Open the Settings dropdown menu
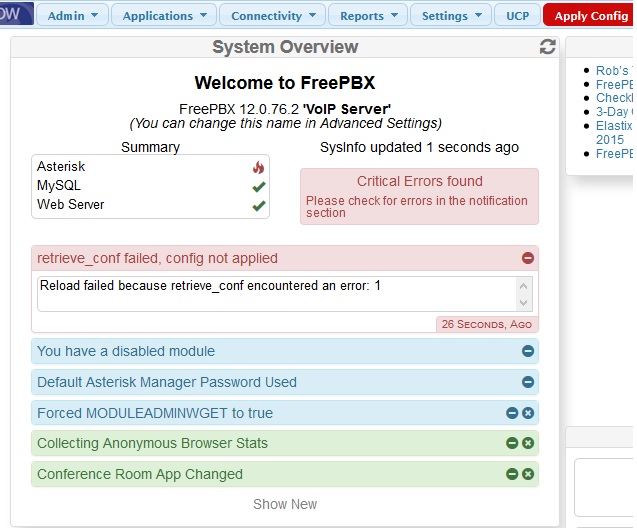 (451, 15)
